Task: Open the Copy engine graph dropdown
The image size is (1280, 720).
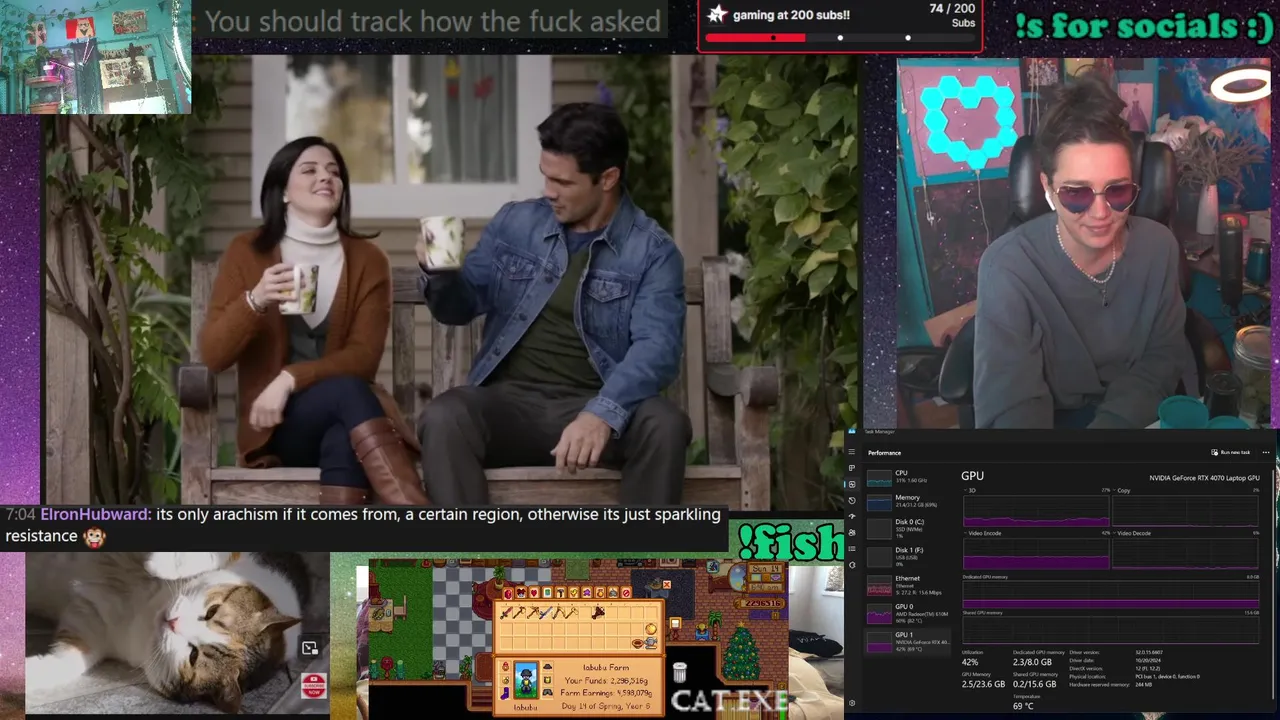Action: 1121,490
